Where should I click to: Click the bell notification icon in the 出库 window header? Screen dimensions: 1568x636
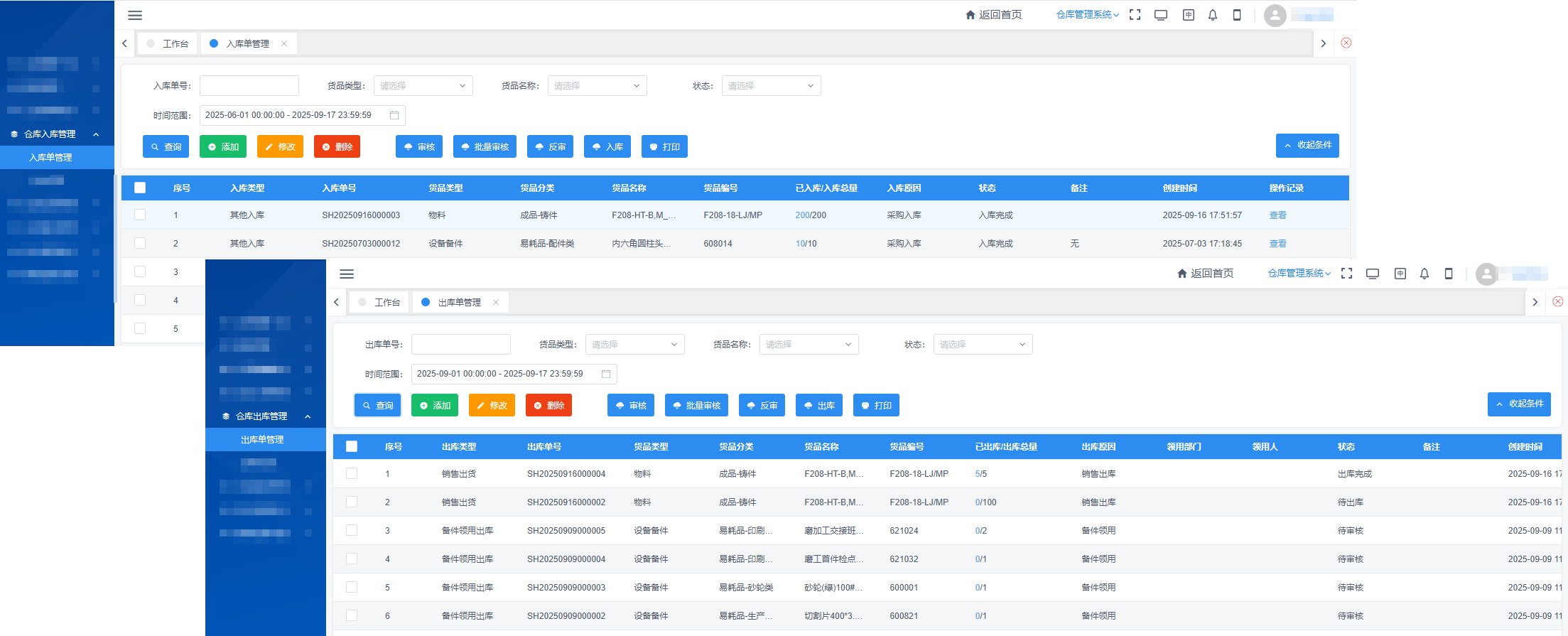tap(1424, 274)
